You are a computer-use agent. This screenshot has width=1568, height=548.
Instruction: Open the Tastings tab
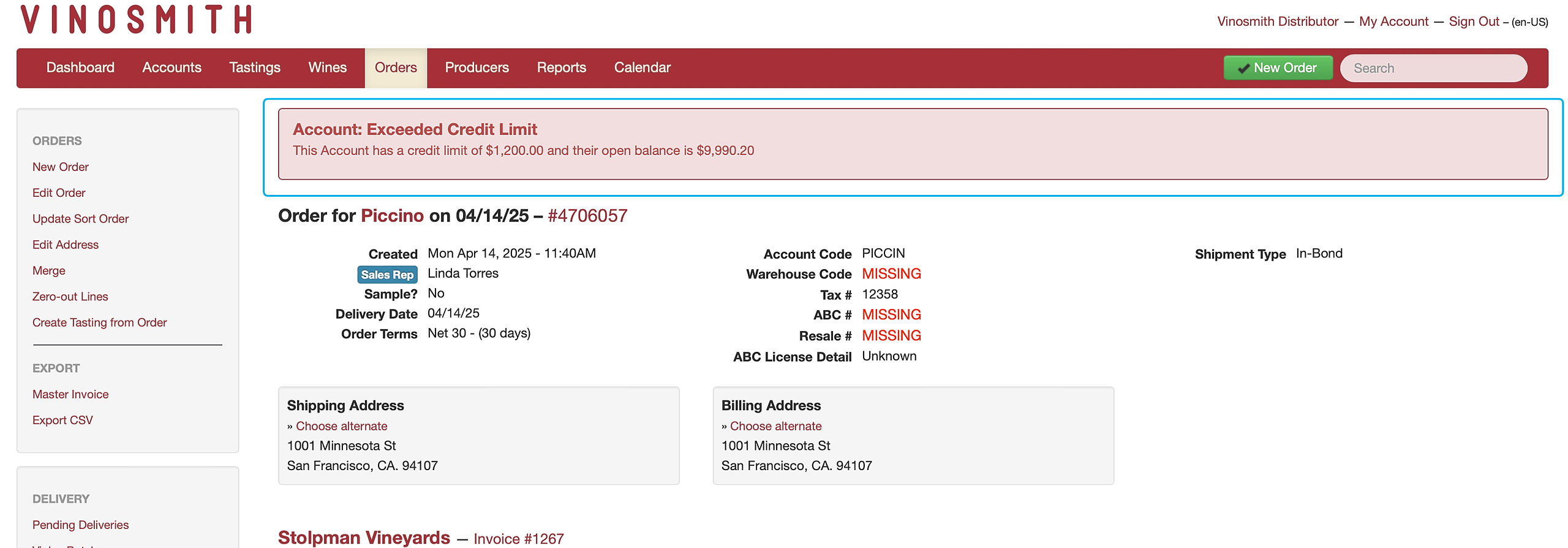[x=255, y=67]
